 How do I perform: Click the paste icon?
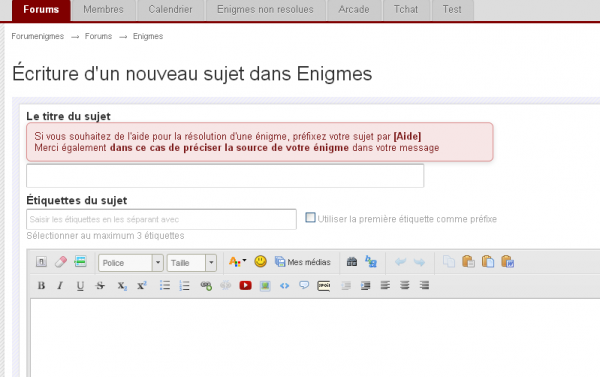[x=468, y=262]
